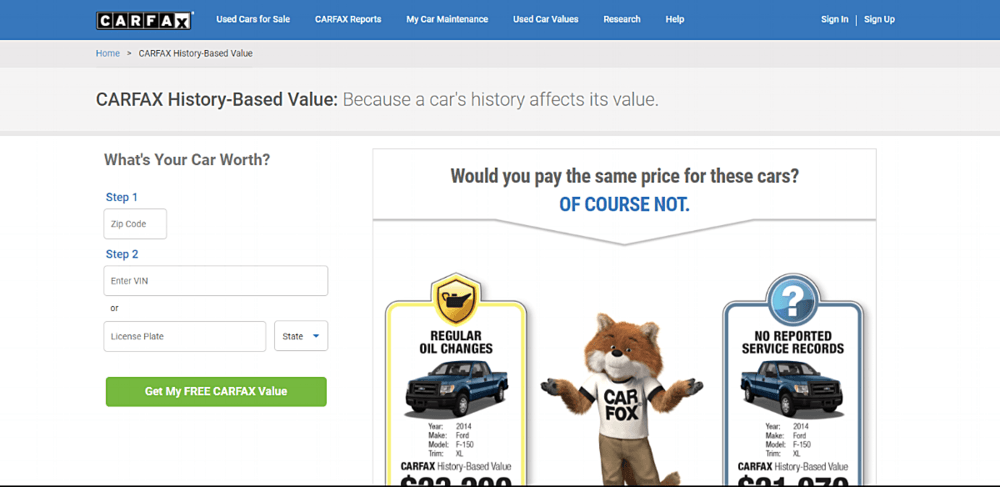1000x487 pixels.
Task: Focus the Zip Code input field
Action: point(135,224)
